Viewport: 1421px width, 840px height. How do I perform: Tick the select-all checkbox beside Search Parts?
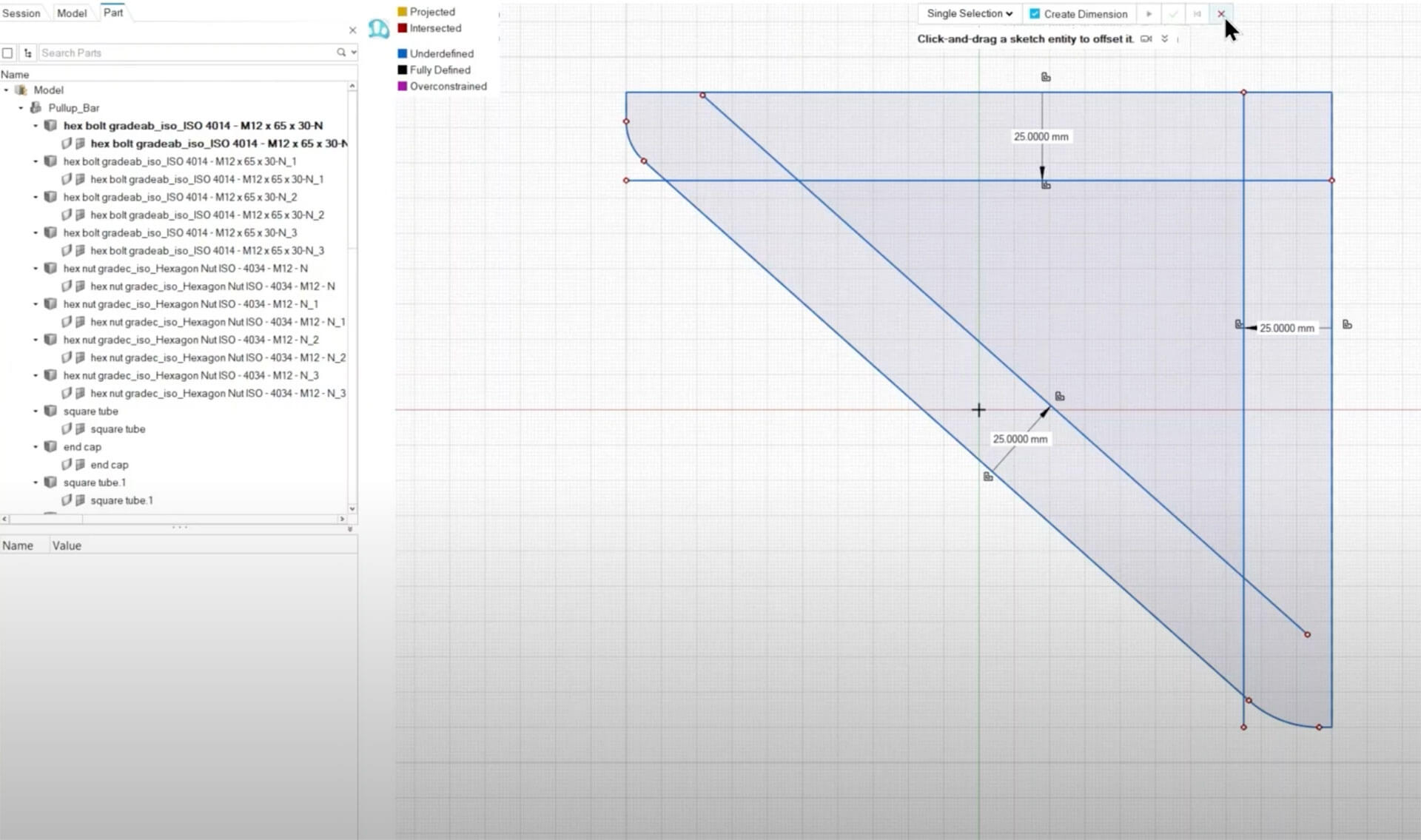pyautogui.click(x=7, y=53)
